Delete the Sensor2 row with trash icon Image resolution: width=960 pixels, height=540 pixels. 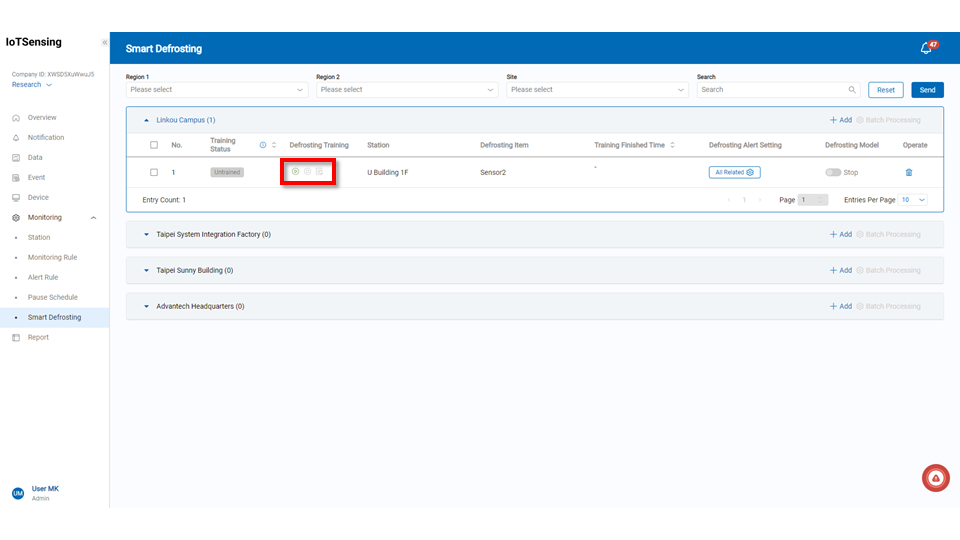click(908, 172)
